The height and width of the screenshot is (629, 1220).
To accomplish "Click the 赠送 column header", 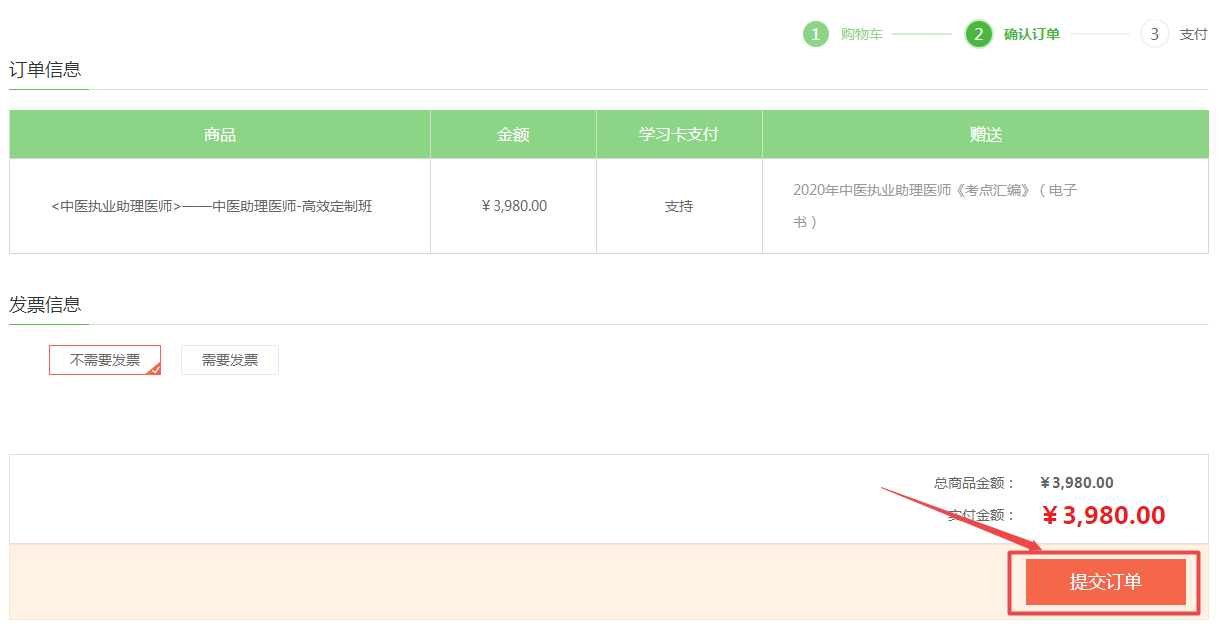I will coord(985,134).
